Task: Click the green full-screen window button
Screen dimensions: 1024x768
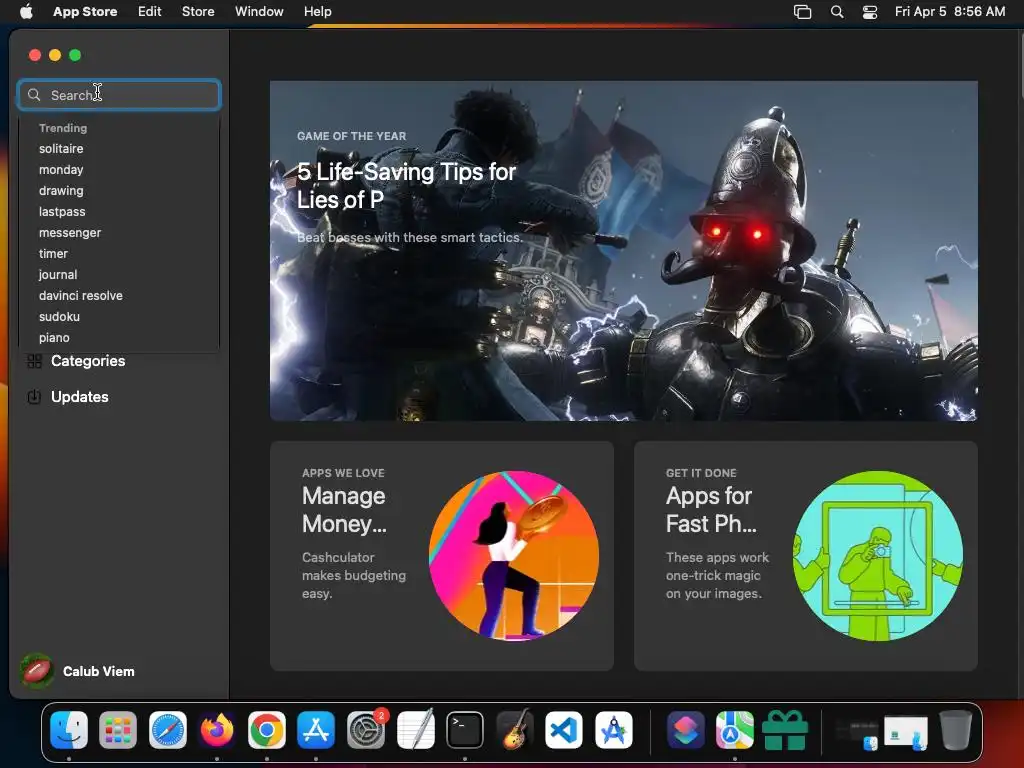Action: 75,55
